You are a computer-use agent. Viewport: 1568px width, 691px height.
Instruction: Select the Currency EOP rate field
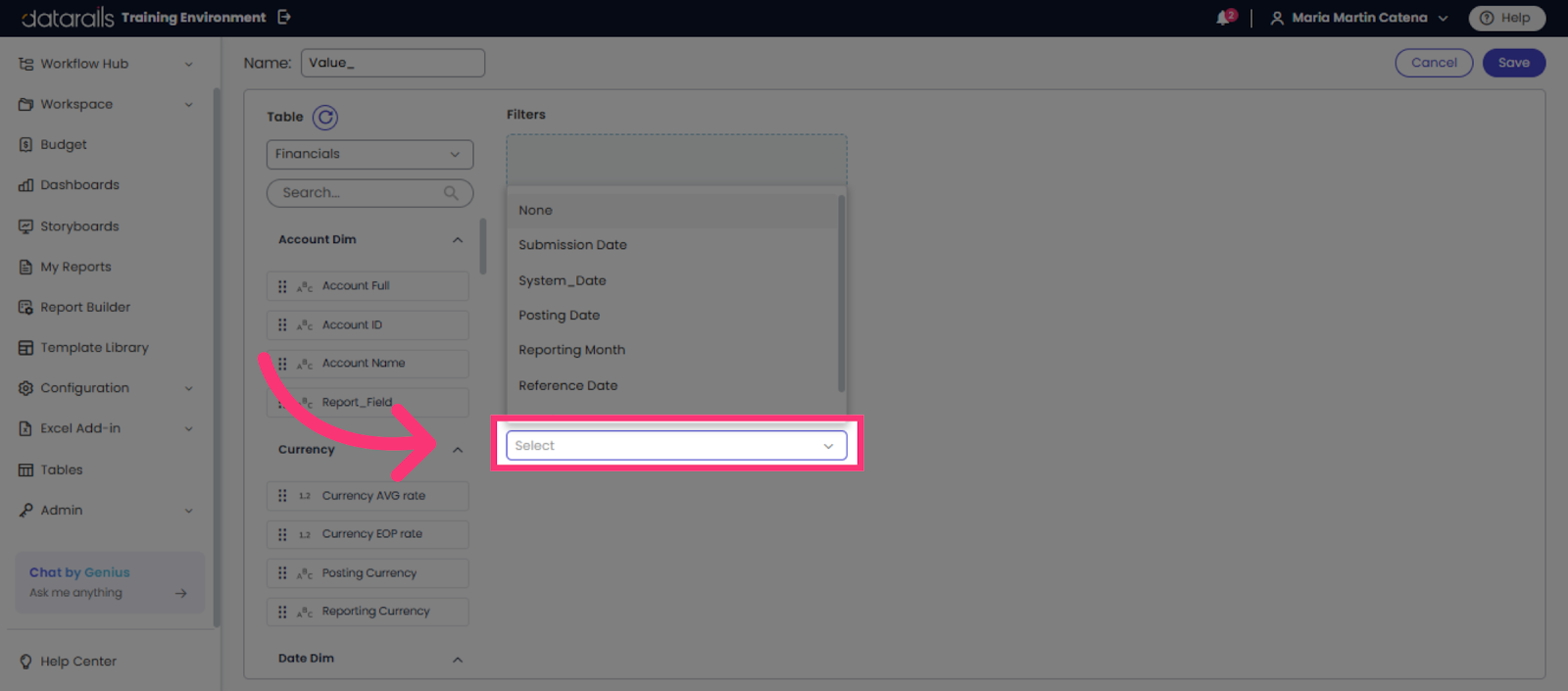click(x=367, y=534)
